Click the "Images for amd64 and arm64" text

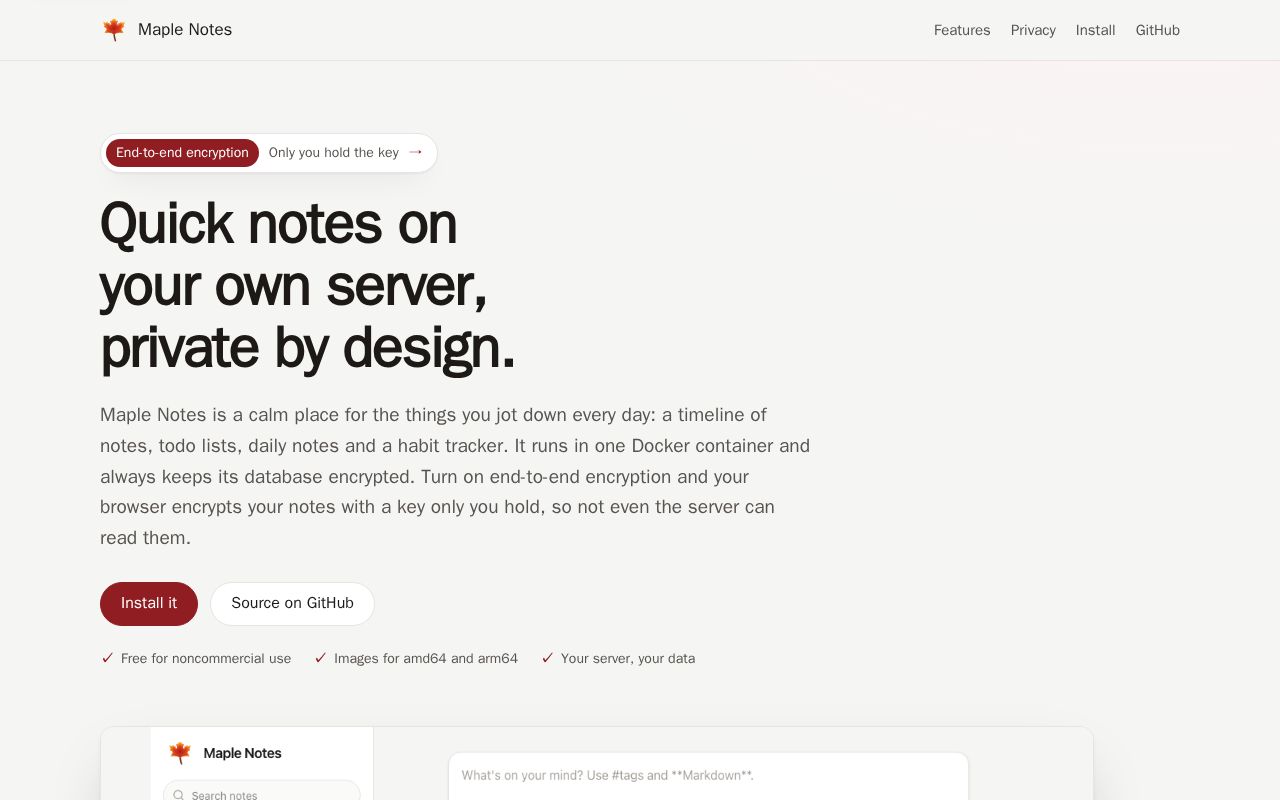tap(426, 658)
